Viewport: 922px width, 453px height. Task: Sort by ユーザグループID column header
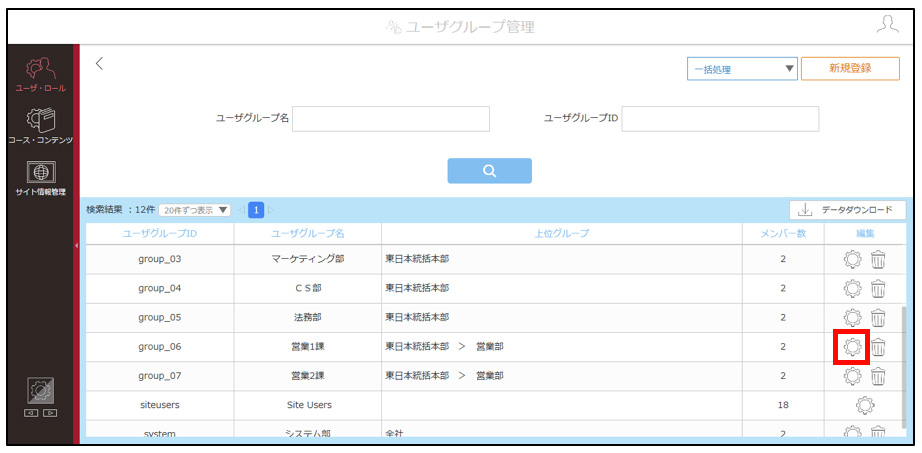(x=159, y=234)
